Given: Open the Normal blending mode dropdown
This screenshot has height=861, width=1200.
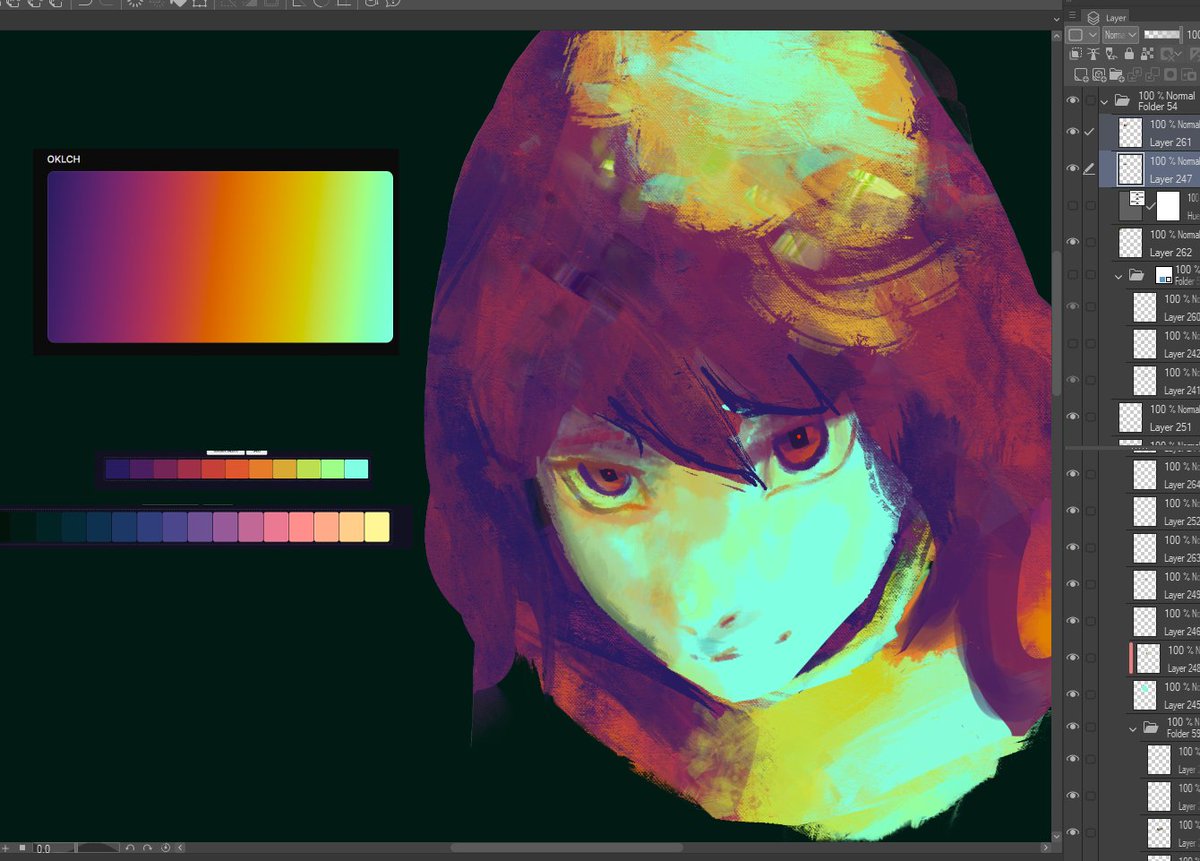Looking at the screenshot, I should (1120, 34).
